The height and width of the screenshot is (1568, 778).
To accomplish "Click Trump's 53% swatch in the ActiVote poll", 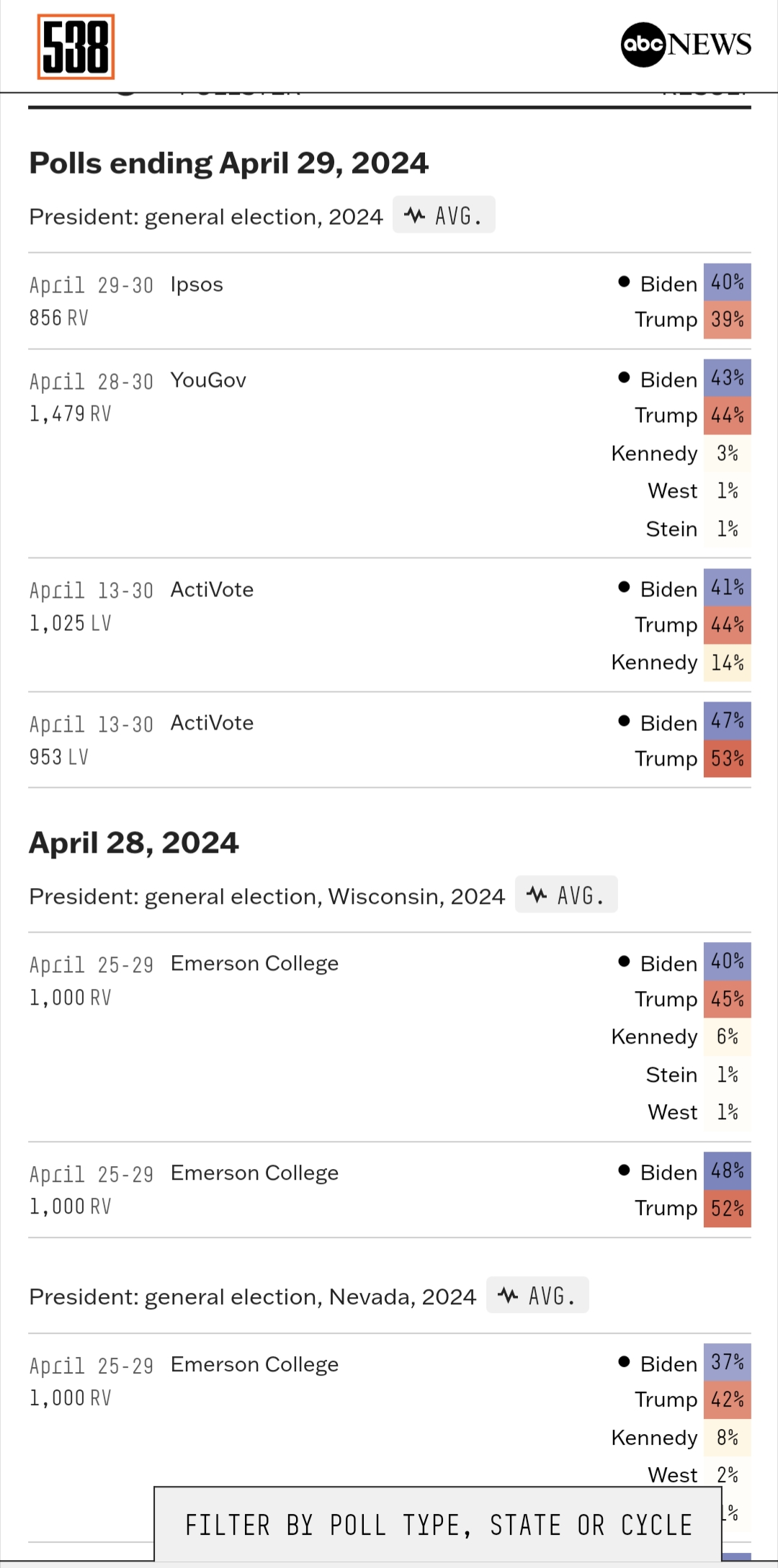I will (728, 759).
